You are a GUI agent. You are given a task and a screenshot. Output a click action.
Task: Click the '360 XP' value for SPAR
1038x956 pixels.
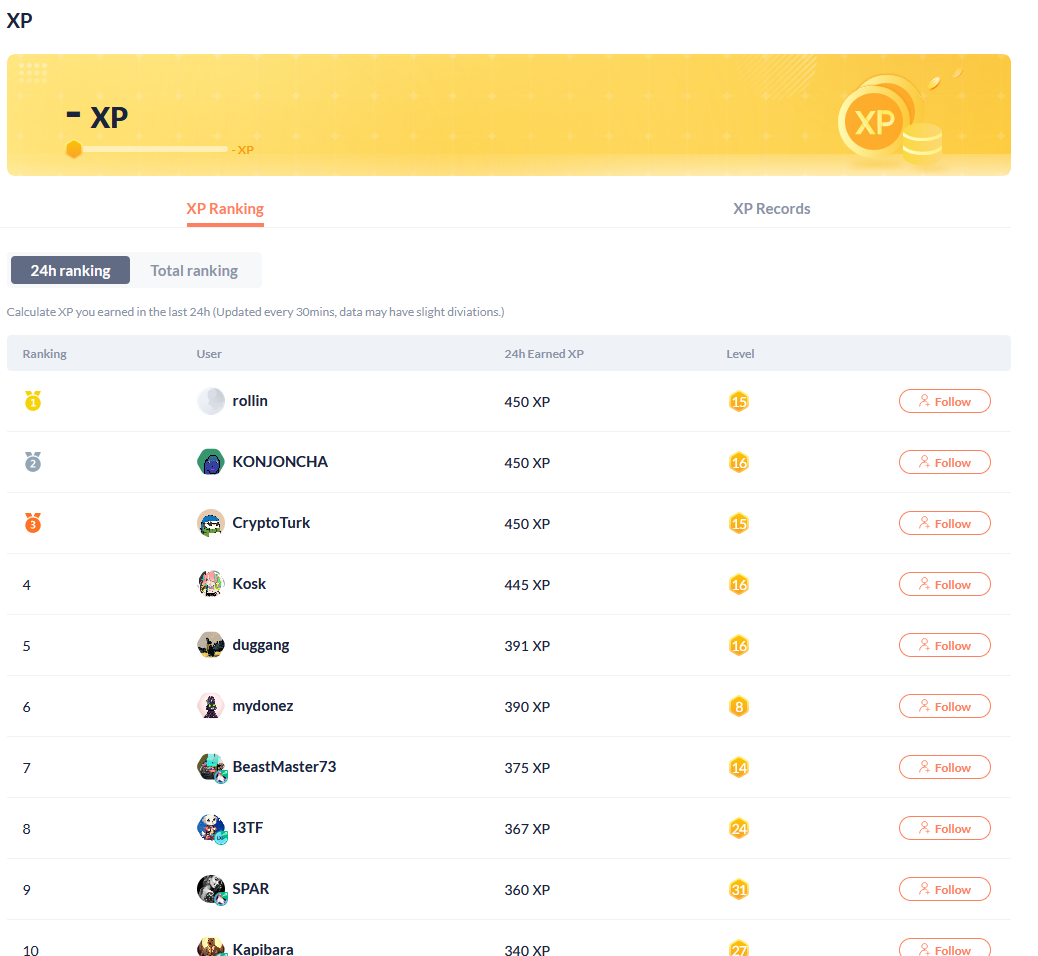pos(527,890)
